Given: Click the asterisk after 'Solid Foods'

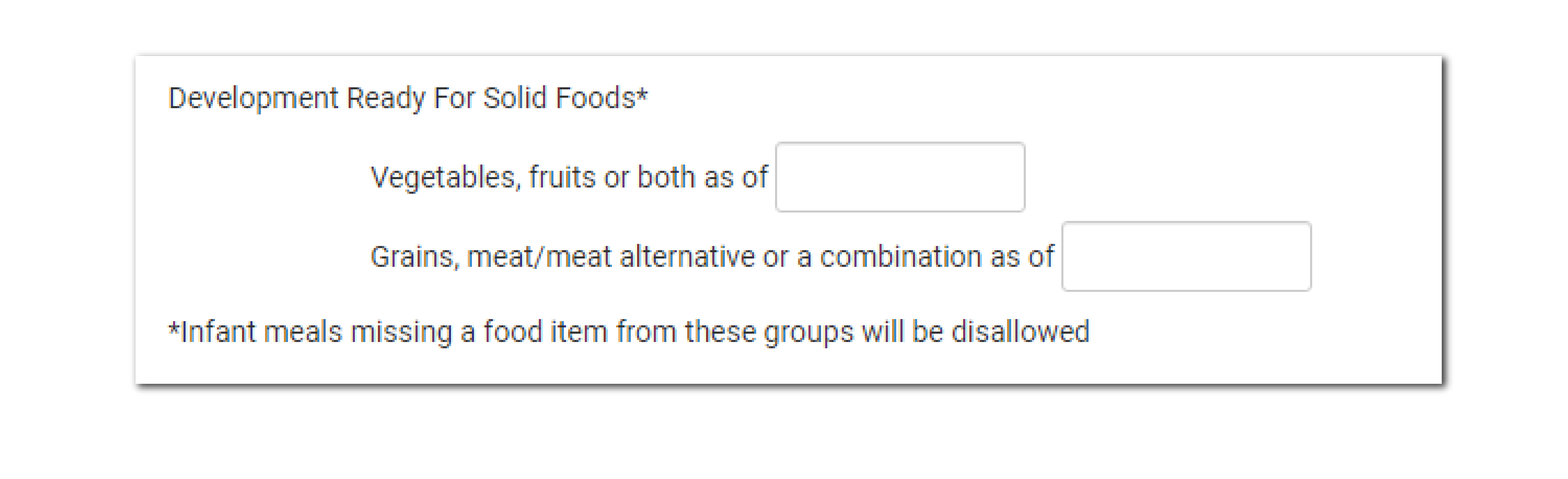Looking at the screenshot, I should pos(642,96).
